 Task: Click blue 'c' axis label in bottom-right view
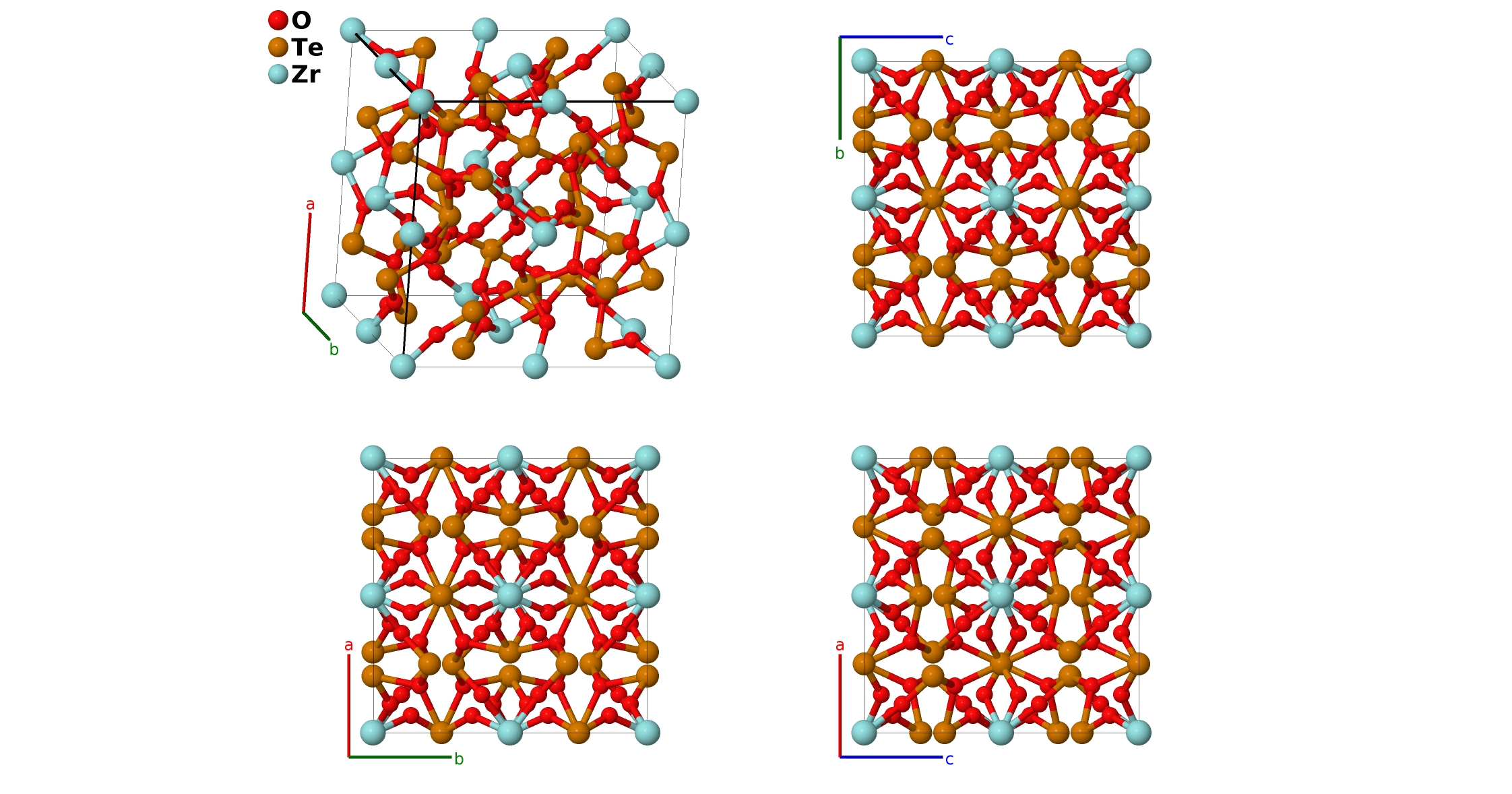click(x=949, y=760)
